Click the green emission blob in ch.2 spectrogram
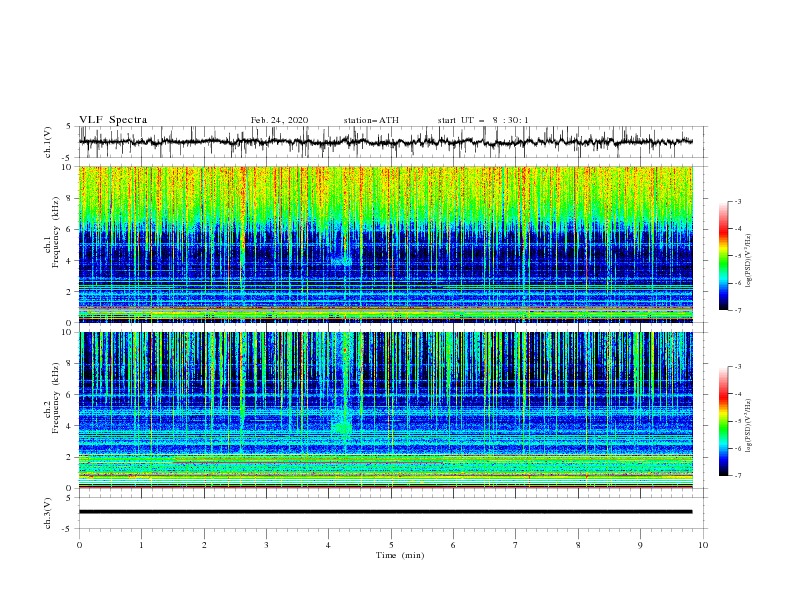The image size is (792, 612). [x=343, y=427]
